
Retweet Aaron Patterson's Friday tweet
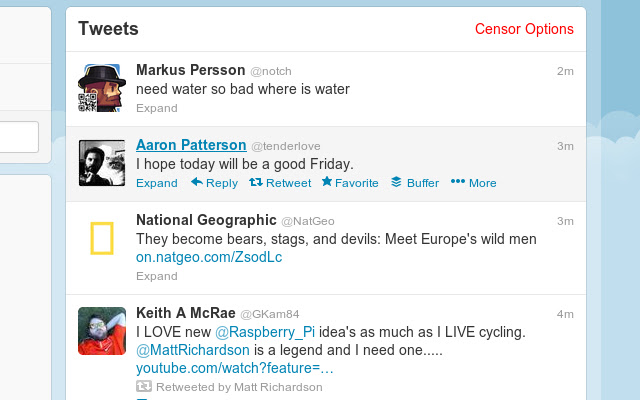[280, 183]
